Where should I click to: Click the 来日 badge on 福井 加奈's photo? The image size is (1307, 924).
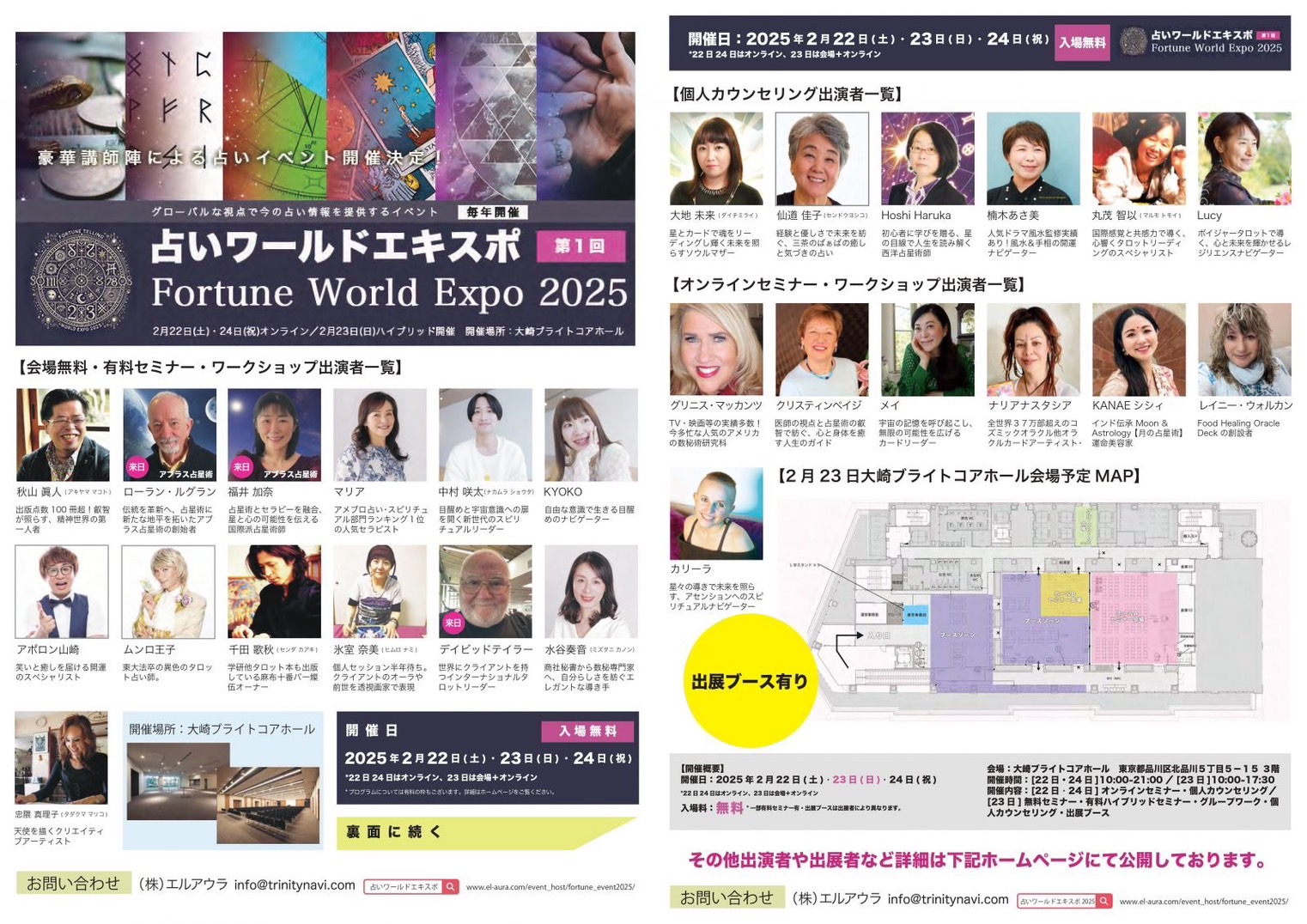click(241, 467)
